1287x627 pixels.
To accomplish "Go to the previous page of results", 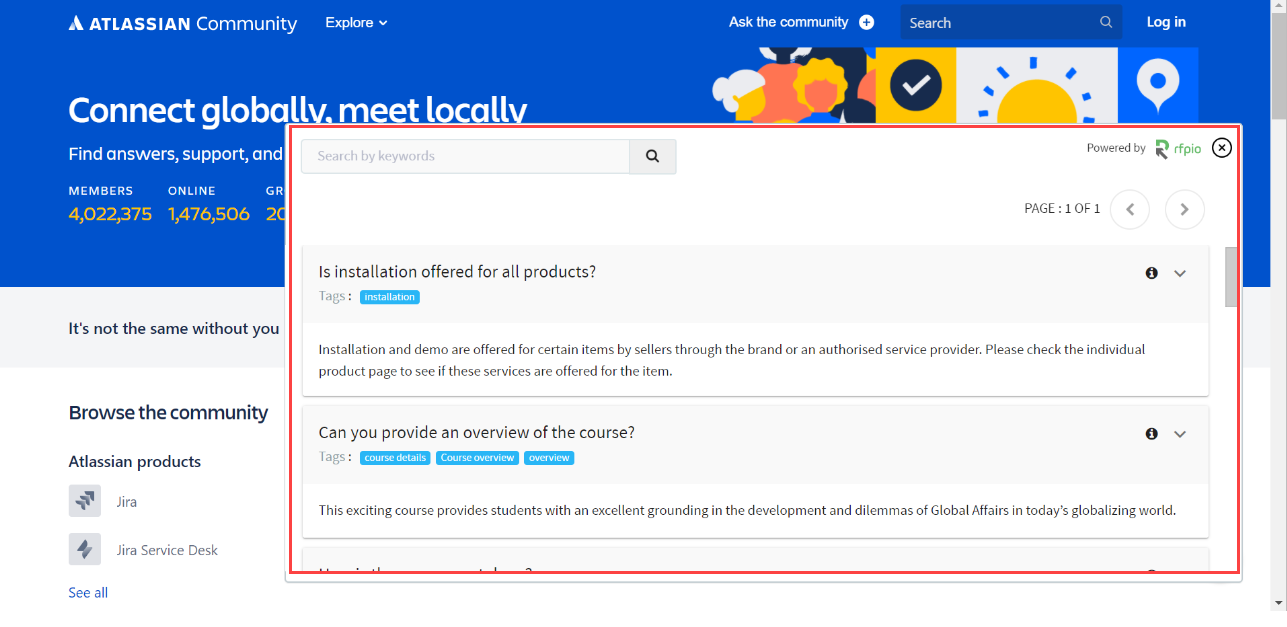I will coord(1130,209).
